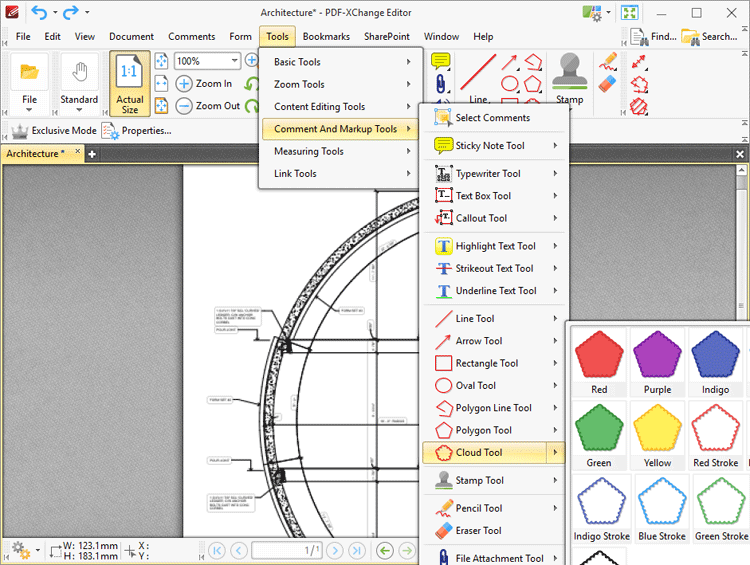This screenshot has width=750, height=565.
Task: Open options gear in status bar
Action: click(x=22, y=551)
